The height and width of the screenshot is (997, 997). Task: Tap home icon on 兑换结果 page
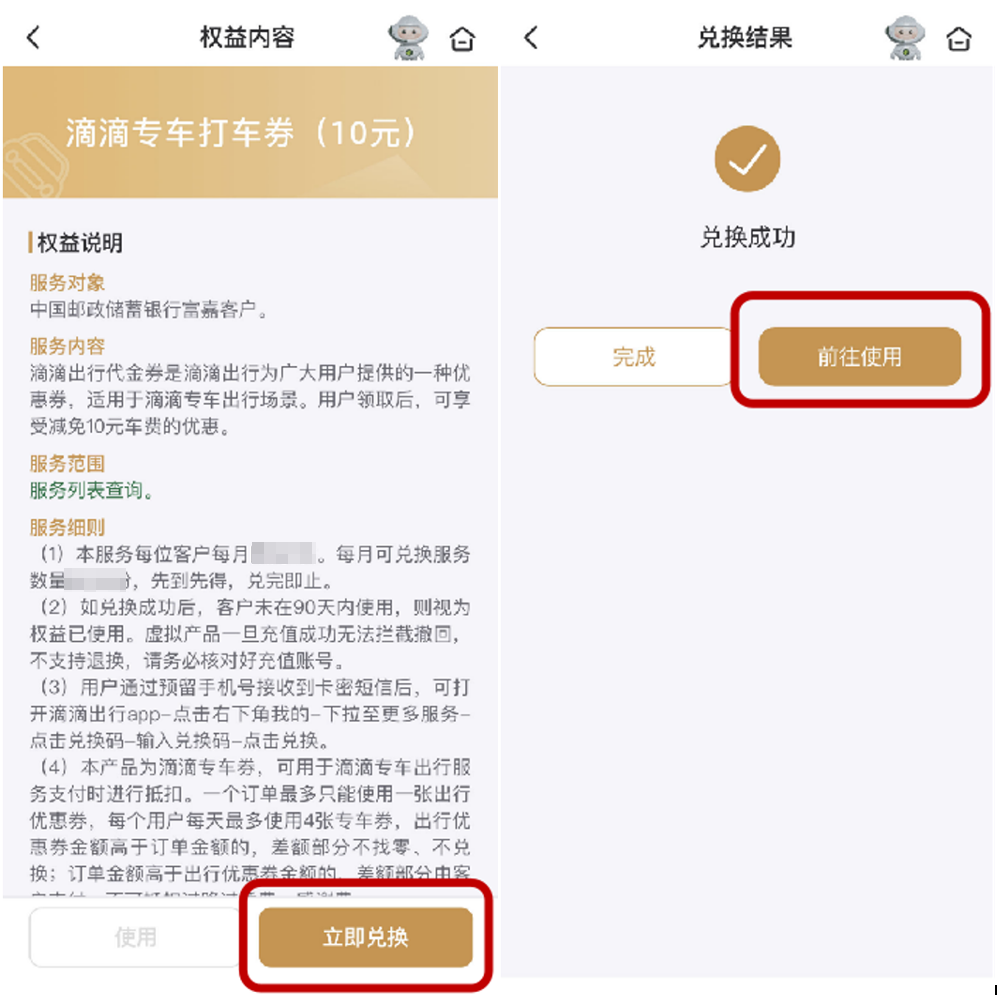[959, 39]
